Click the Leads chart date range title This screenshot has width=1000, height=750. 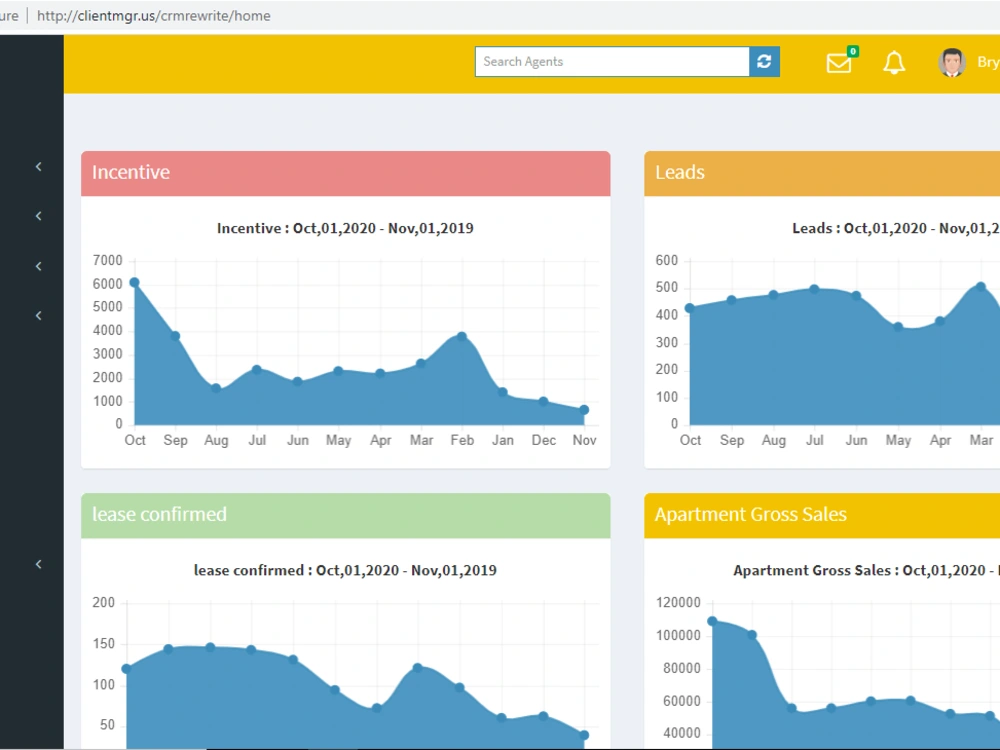pyautogui.click(x=895, y=228)
